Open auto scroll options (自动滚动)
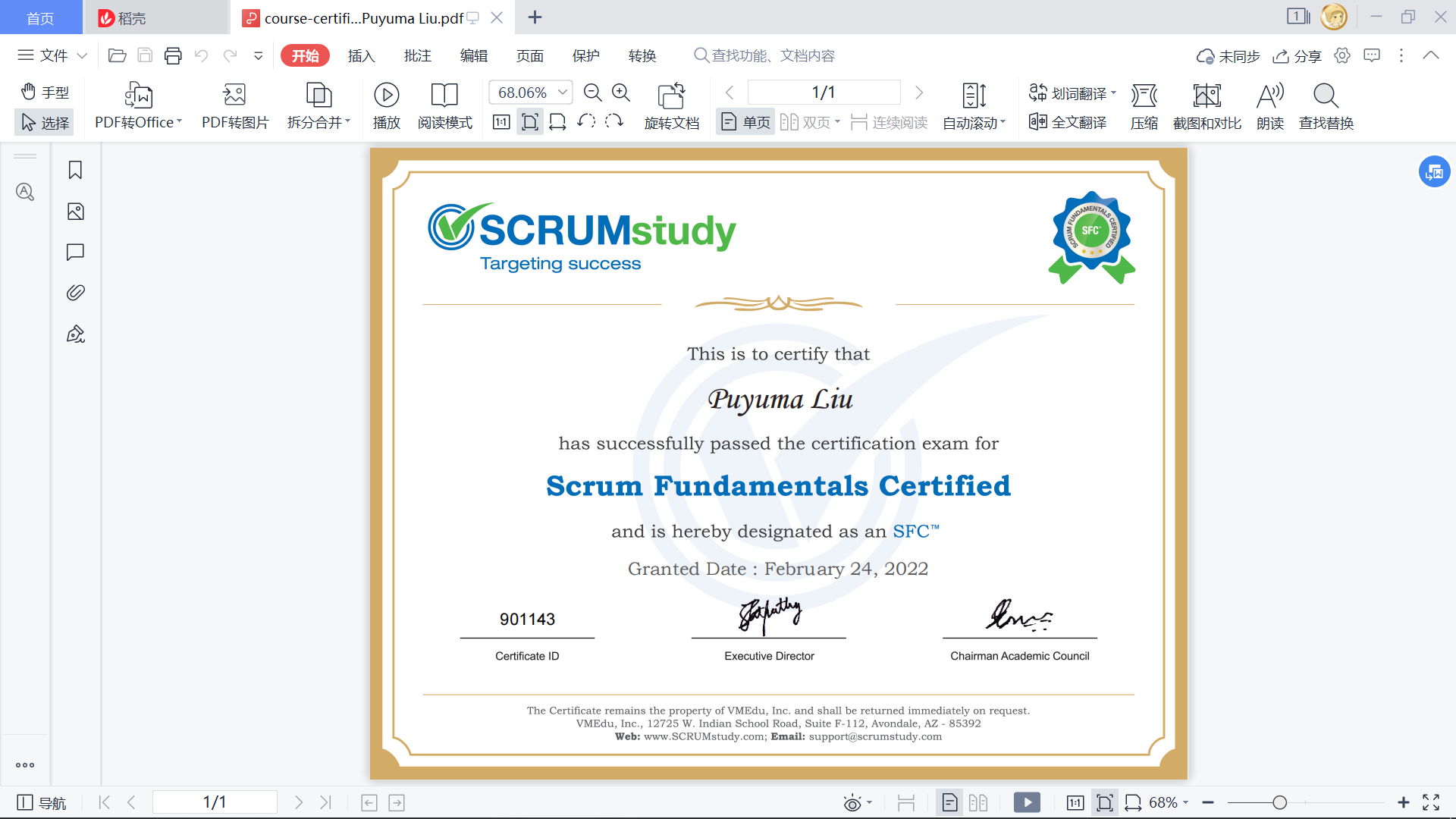The width and height of the screenshot is (1456, 819). [974, 106]
